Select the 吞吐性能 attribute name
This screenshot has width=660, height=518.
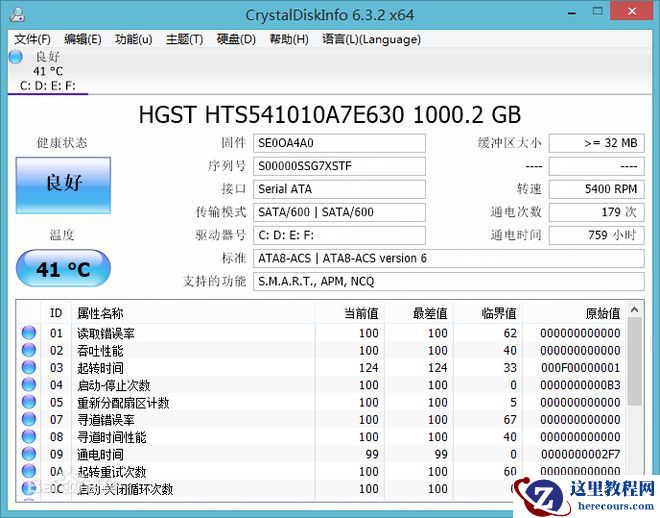click(x=100, y=351)
